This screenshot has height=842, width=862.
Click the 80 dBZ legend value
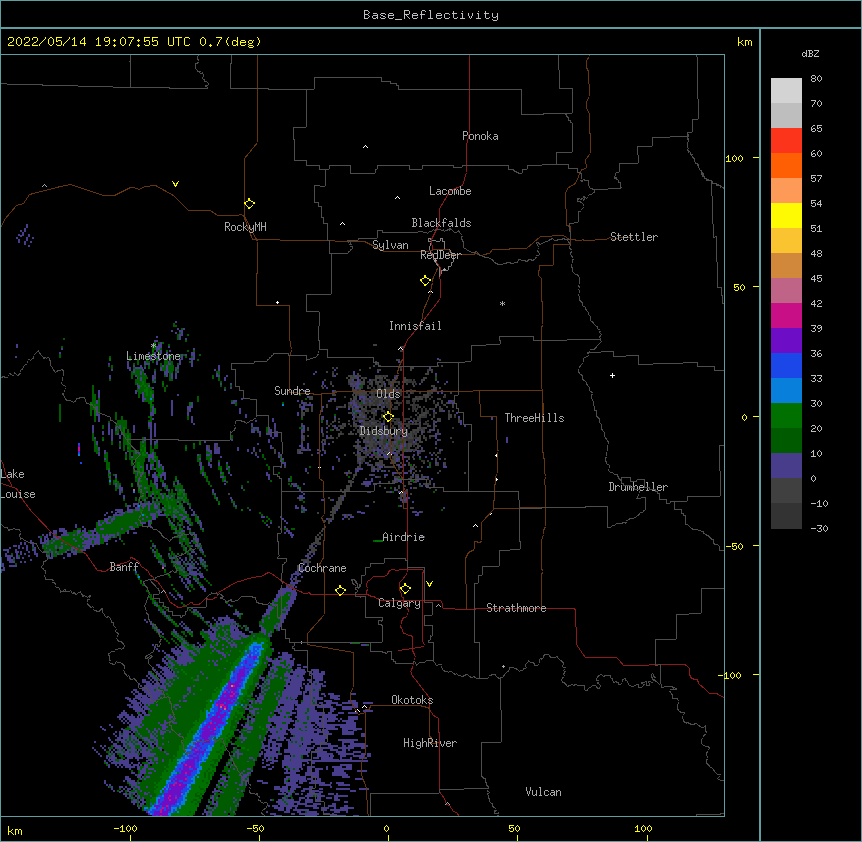816,79
